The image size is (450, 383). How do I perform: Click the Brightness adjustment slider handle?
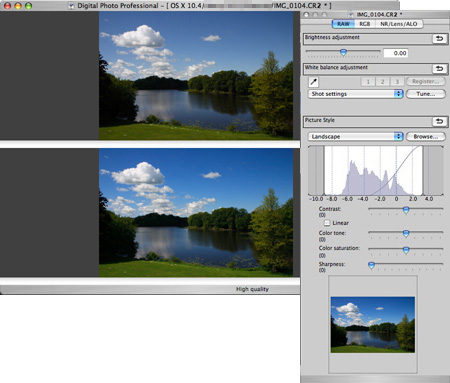click(343, 52)
